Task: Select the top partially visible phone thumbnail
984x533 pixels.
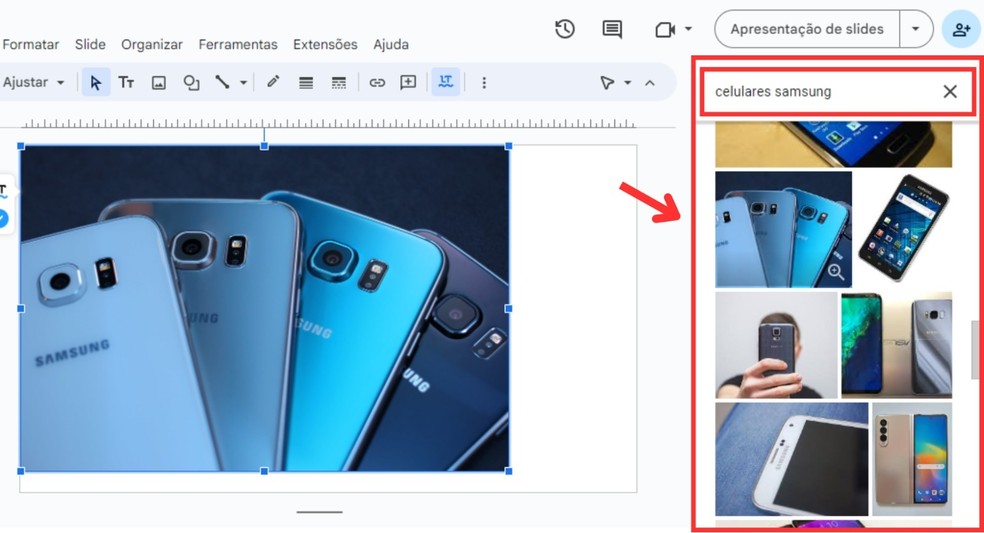Action: click(833, 144)
